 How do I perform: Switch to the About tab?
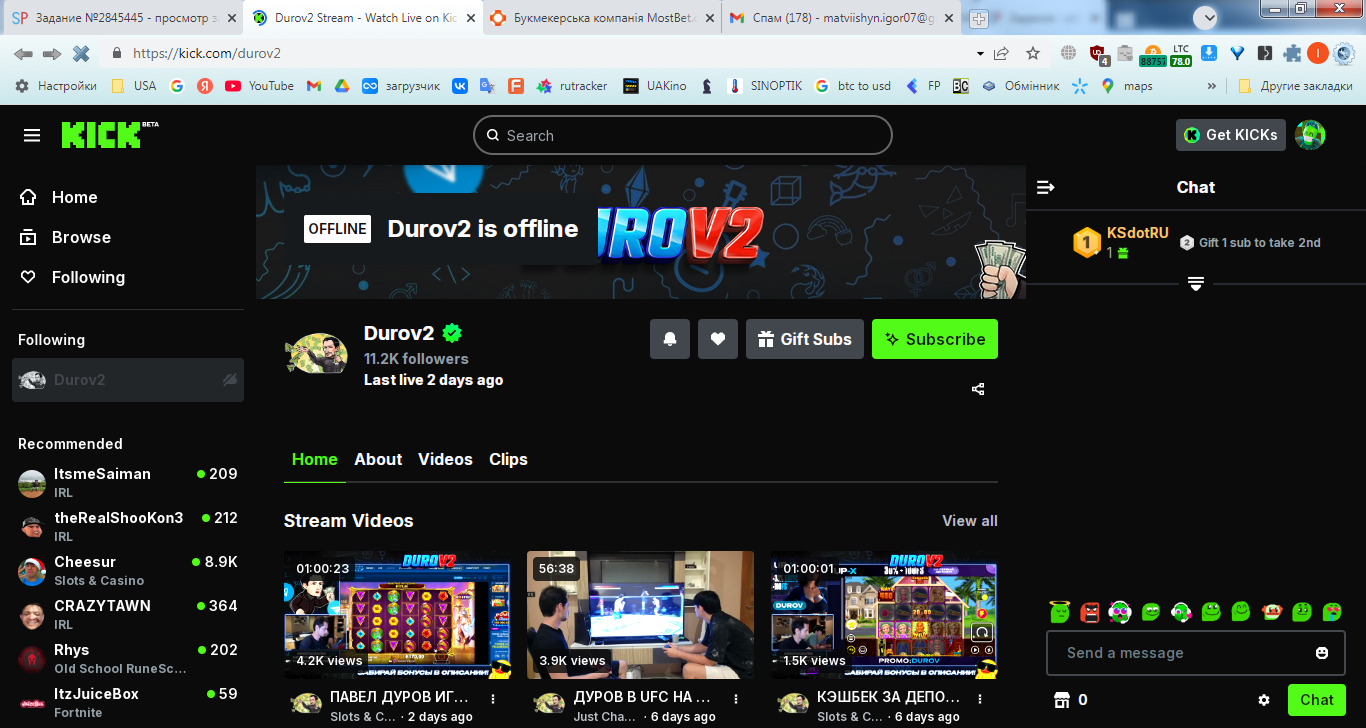[378, 459]
